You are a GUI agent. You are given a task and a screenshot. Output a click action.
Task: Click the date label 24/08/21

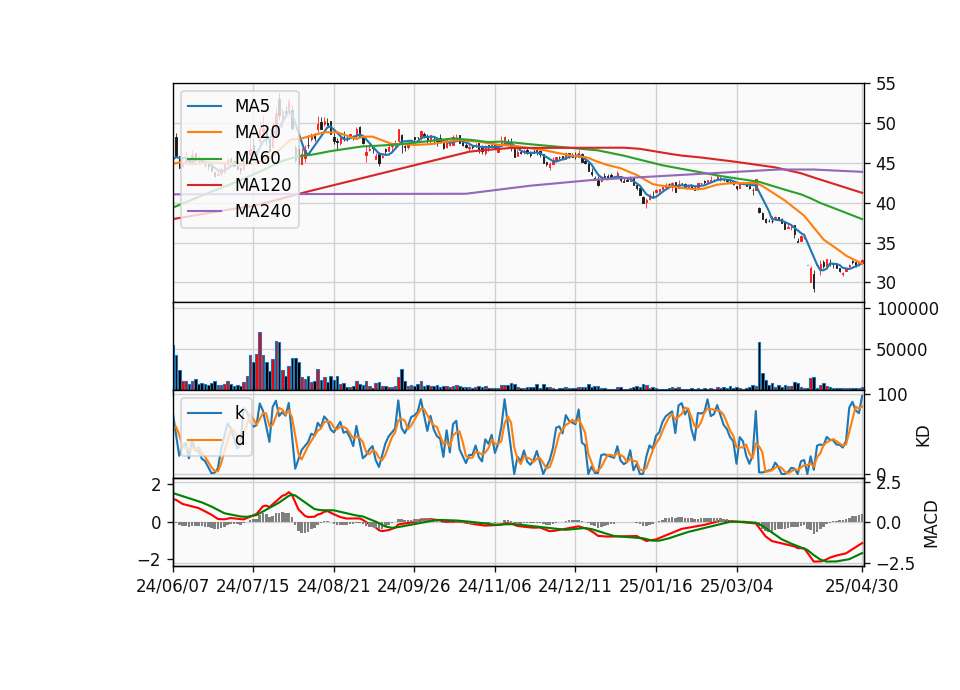click(x=334, y=586)
